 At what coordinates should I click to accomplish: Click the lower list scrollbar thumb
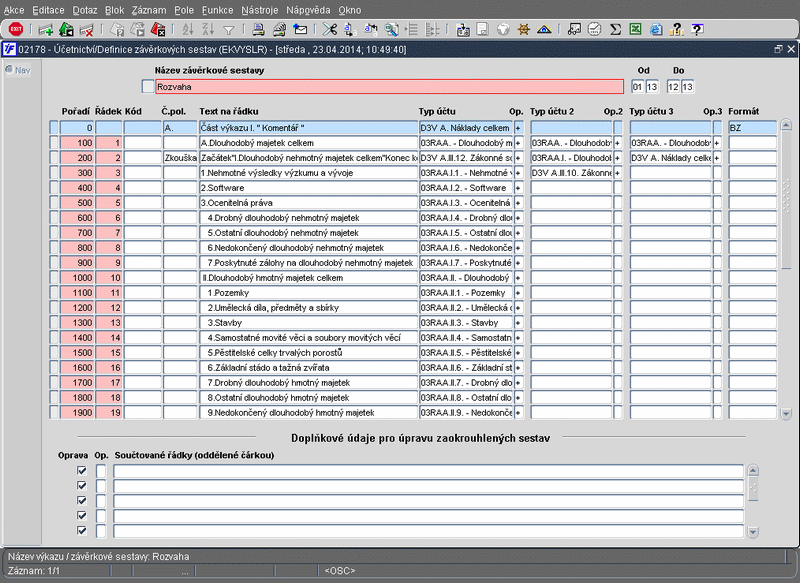[x=753, y=489]
